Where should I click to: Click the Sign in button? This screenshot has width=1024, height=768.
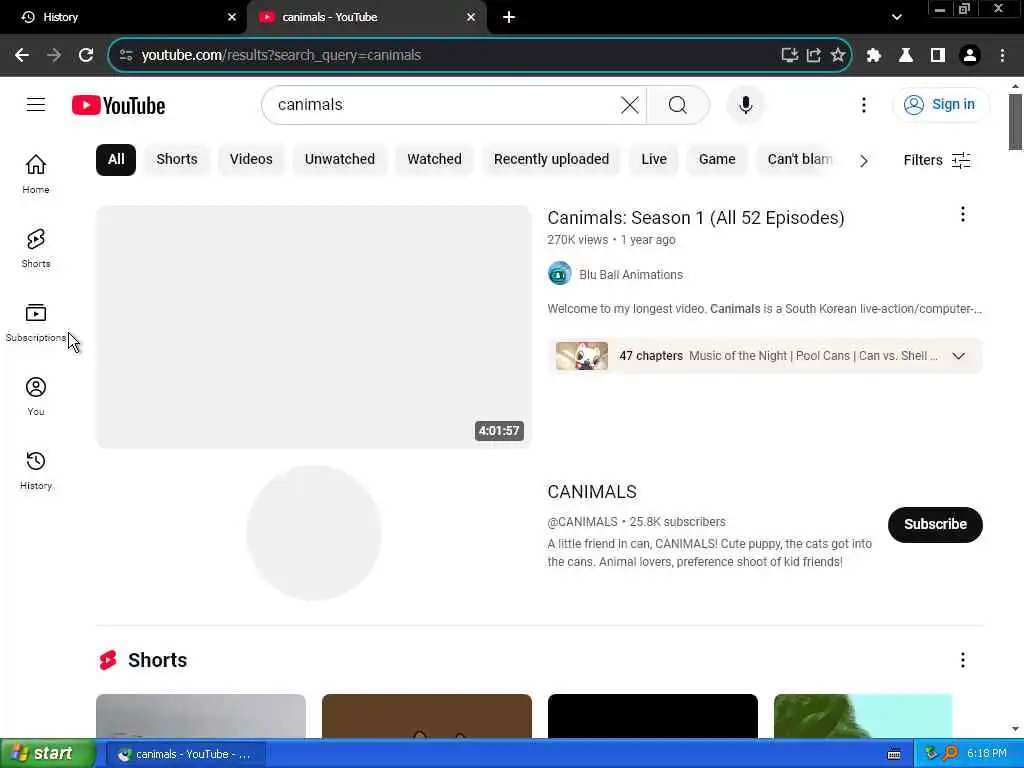[940, 104]
